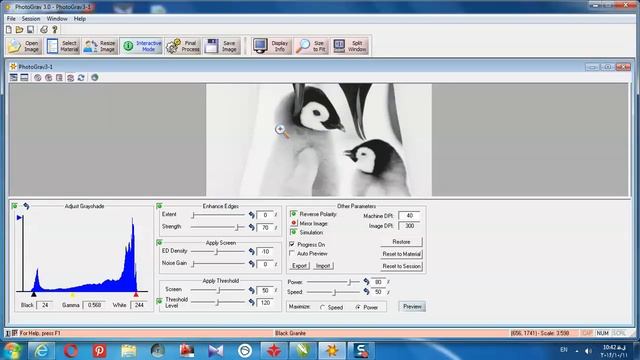The image size is (640, 360).
Task: Open Display Info
Action: [271, 46]
